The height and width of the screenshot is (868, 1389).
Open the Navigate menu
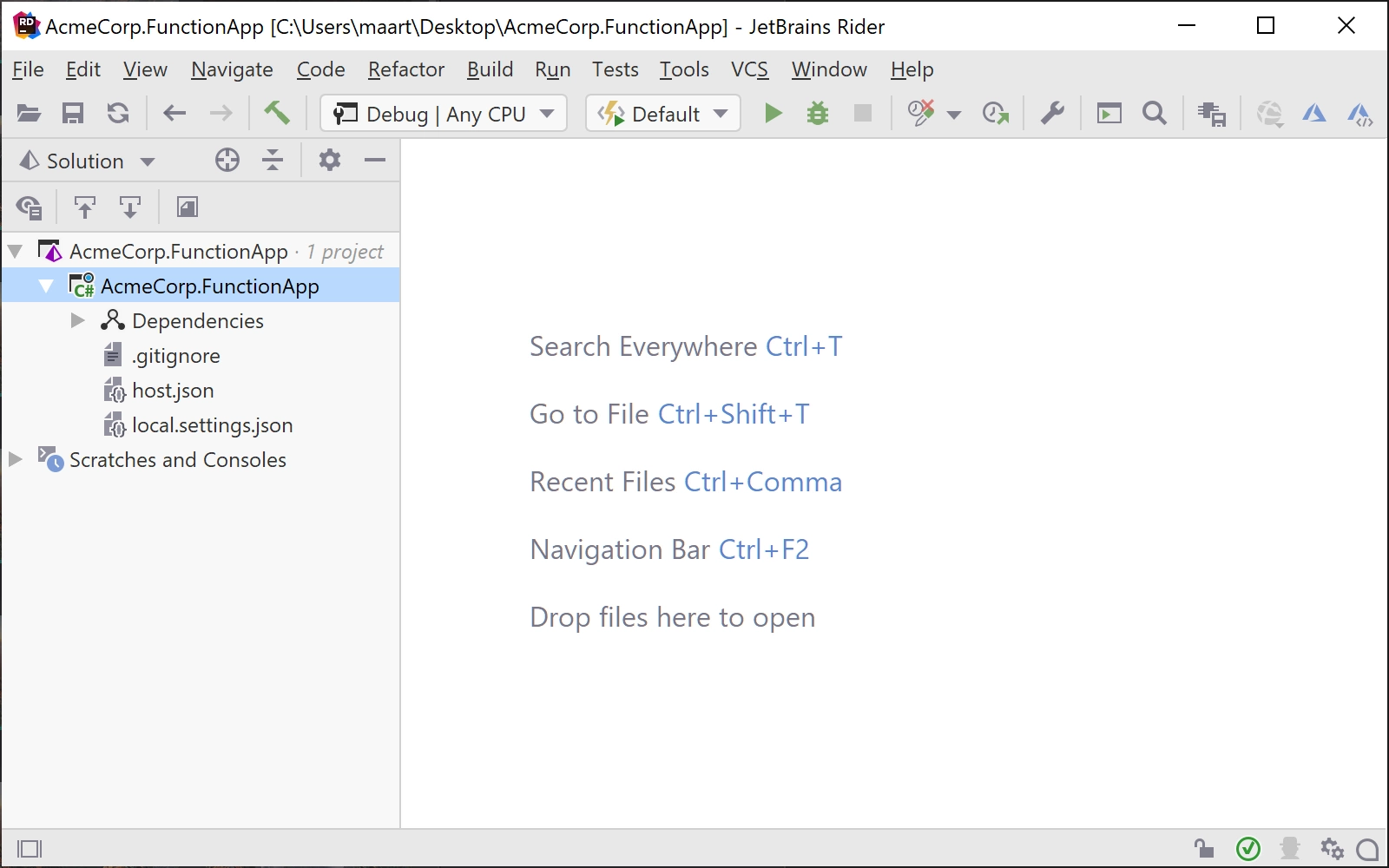coord(232,69)
